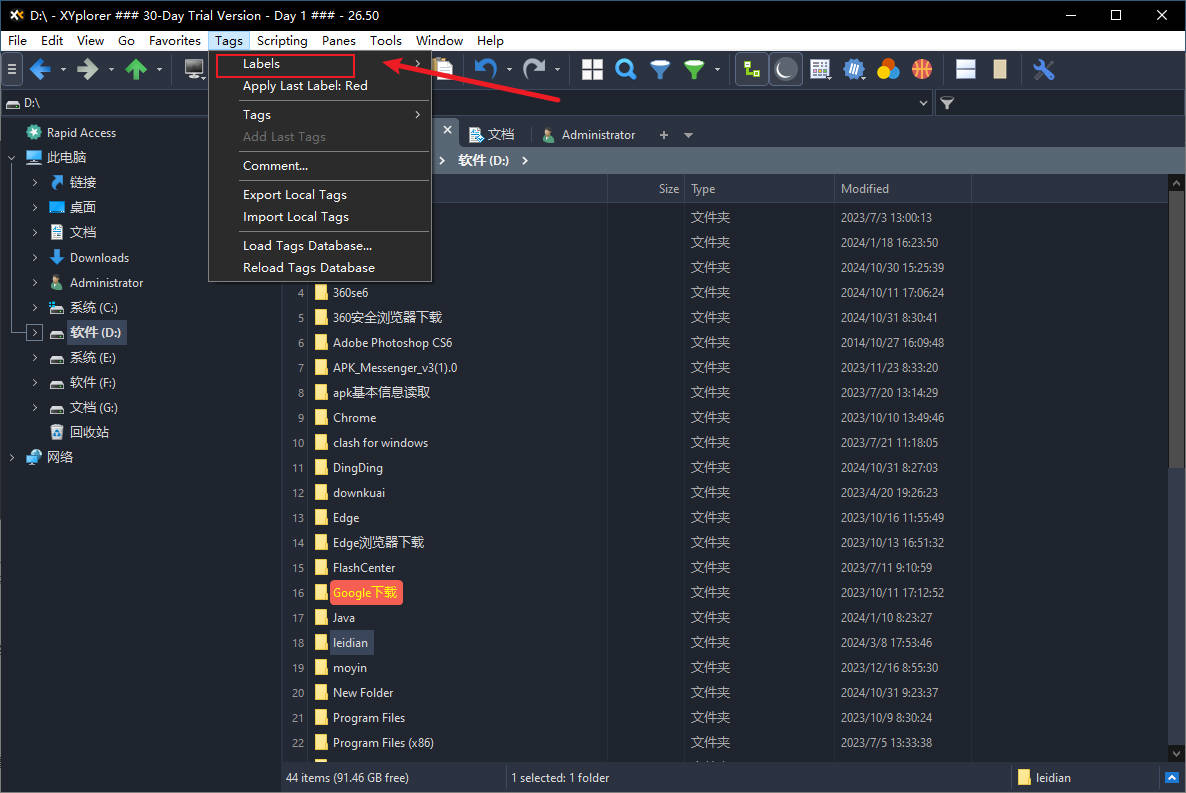Click the Views four-squares icon
The width and height of the screenshot is (1186, 793).
tap(593, 69)
